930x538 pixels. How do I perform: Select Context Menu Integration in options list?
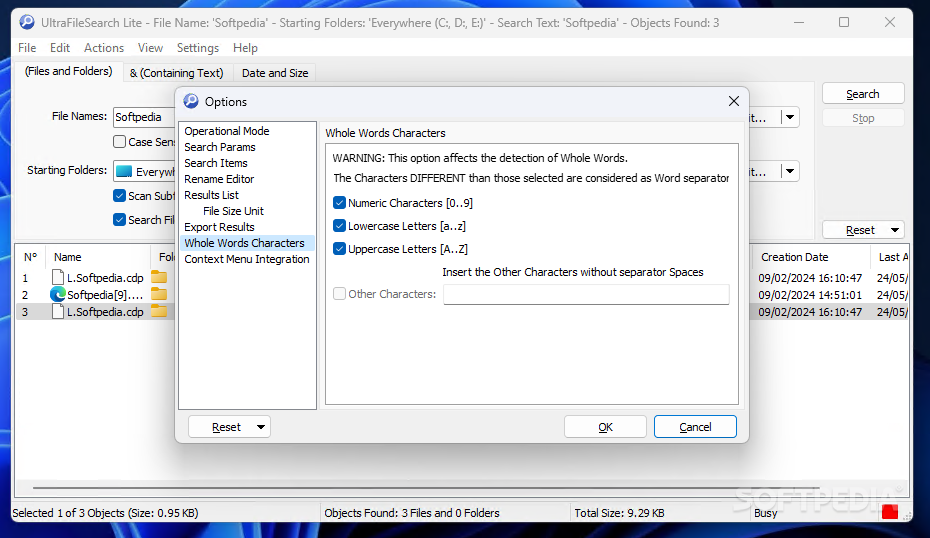pos(247,259)
